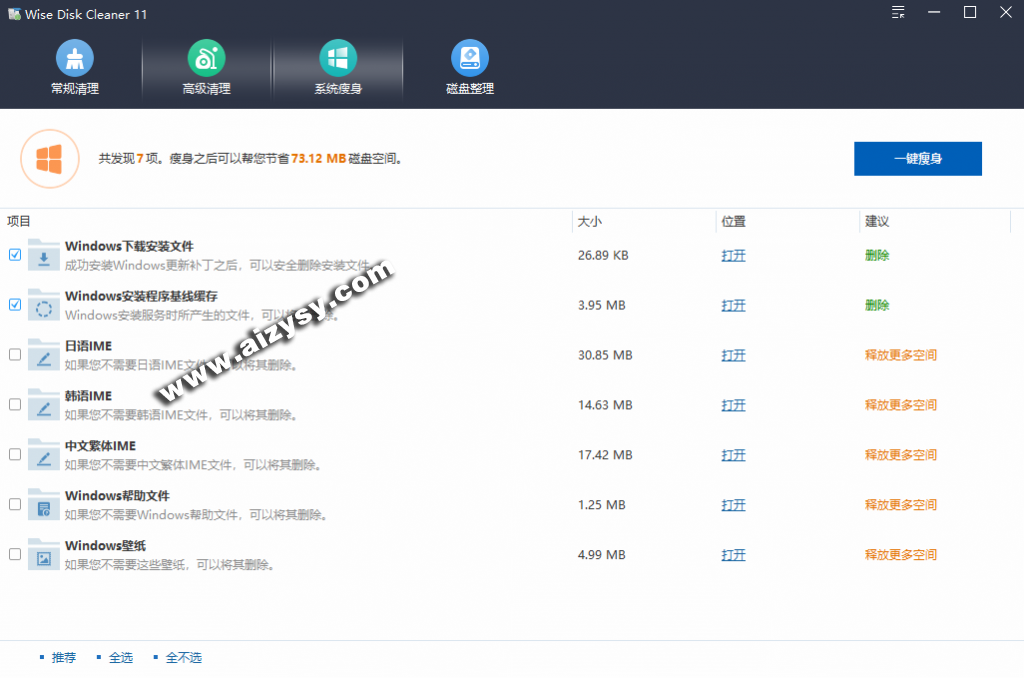Image resolution: width=1024 pixels, height=678 pixels.
Task: Click 打开 link for Windows安装程序基线缓存
Action: (x=733, y=305)
